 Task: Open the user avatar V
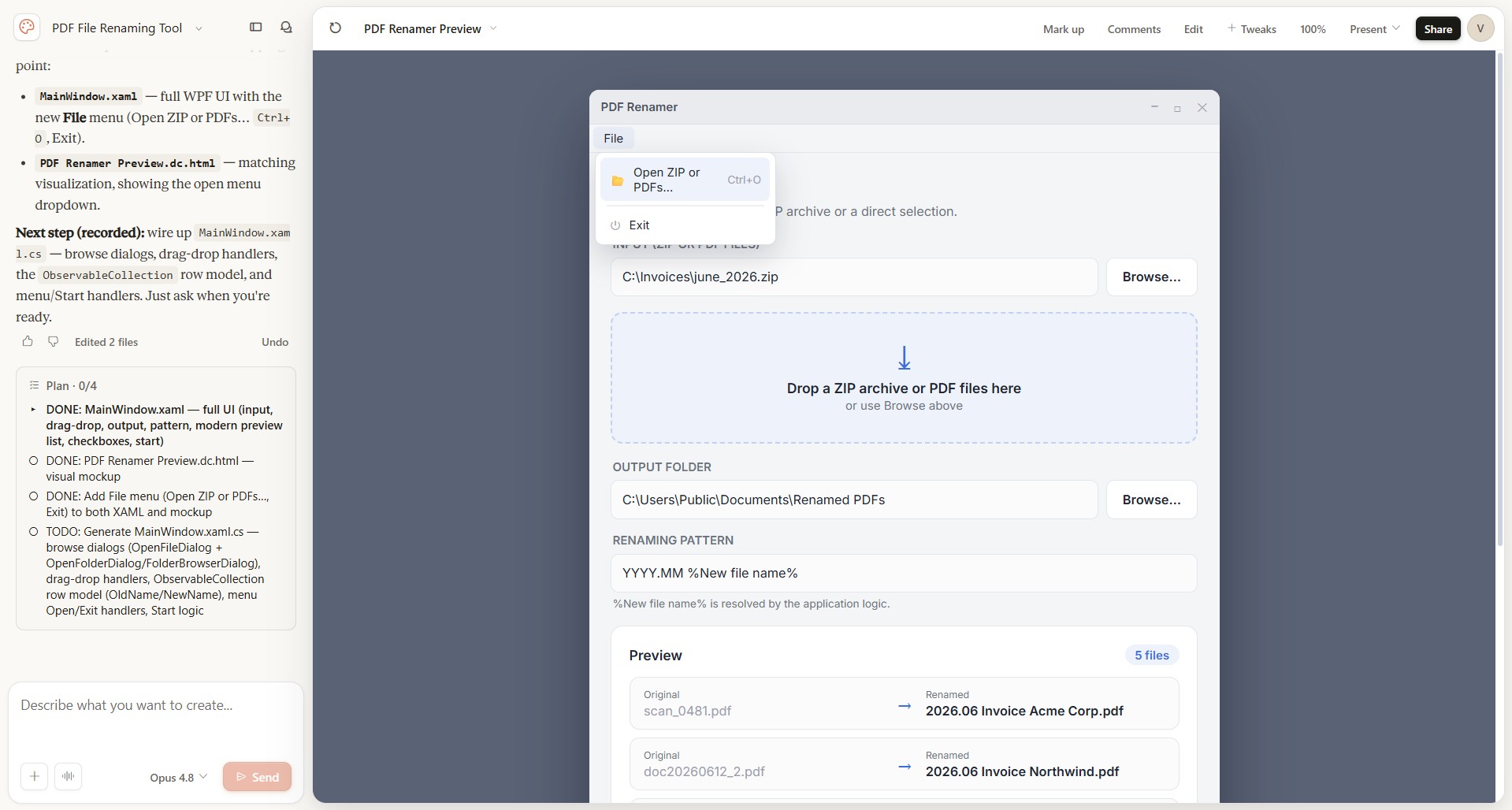pos(1480,28)
